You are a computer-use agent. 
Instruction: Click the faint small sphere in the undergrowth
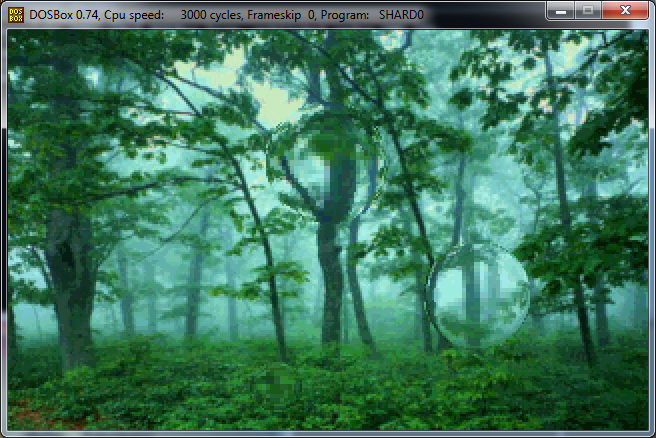pos(277,387)
